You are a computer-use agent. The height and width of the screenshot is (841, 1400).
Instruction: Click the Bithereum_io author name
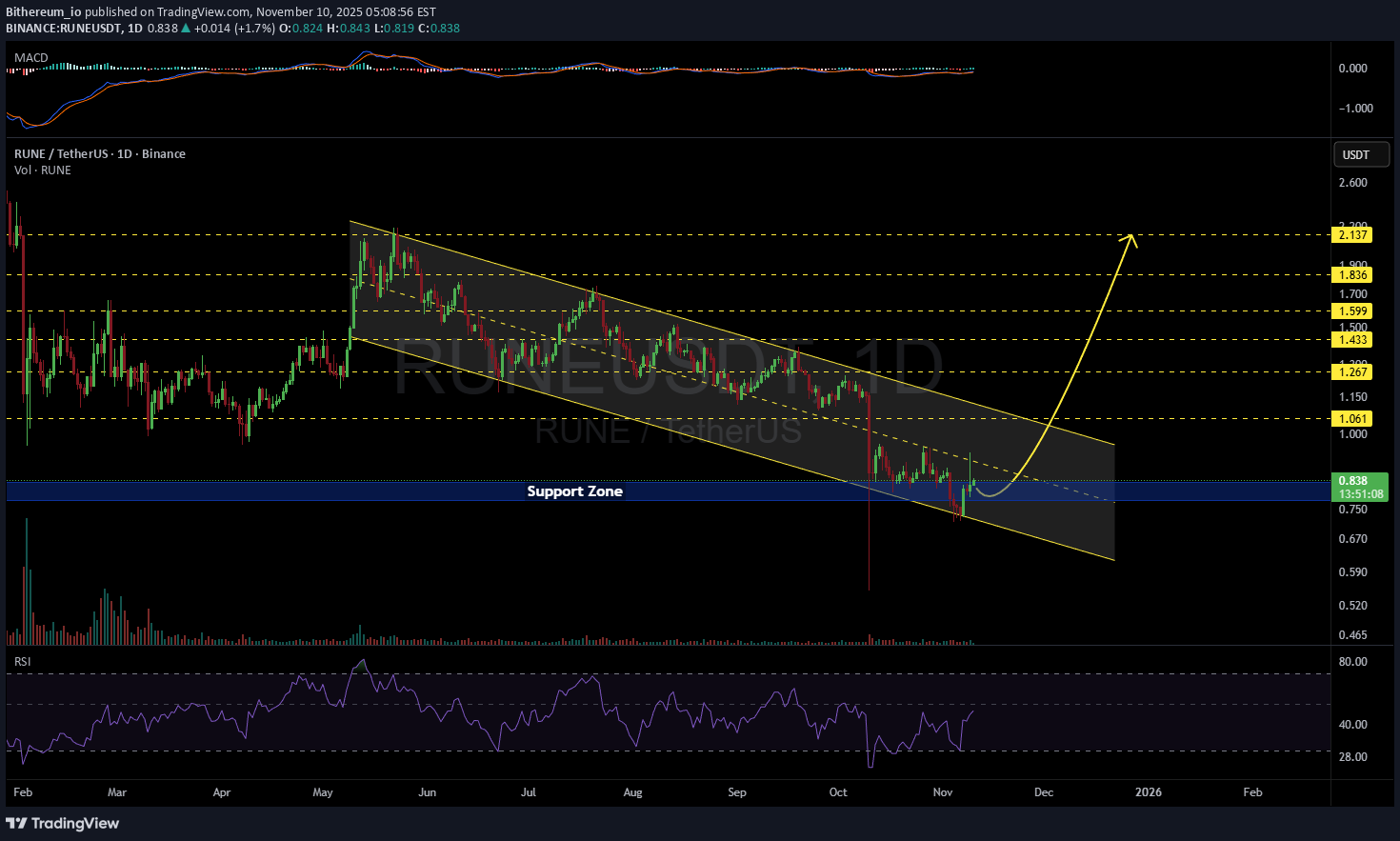pyautogui.click(x=43, y=12)
